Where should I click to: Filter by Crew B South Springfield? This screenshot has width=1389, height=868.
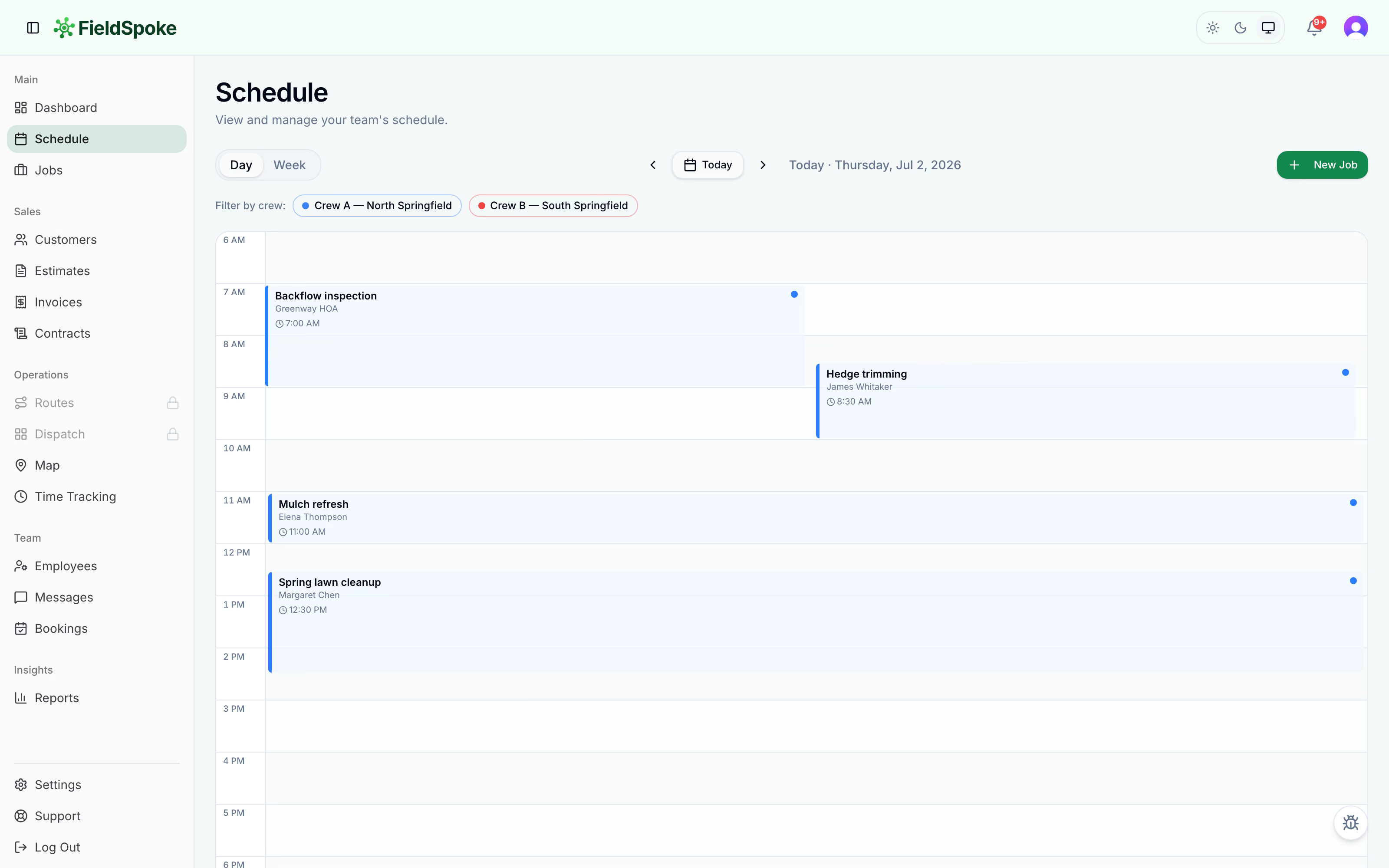[x=553, y=206]
